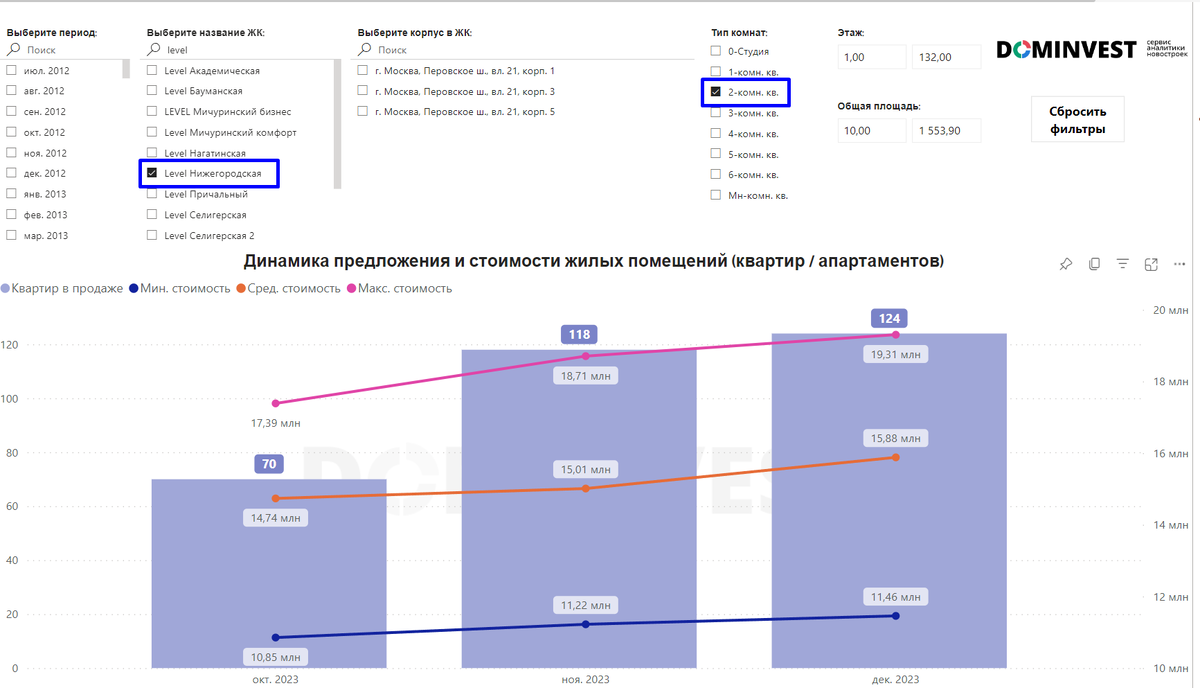Click maximum area field 1 553,90

click(946, 130)
